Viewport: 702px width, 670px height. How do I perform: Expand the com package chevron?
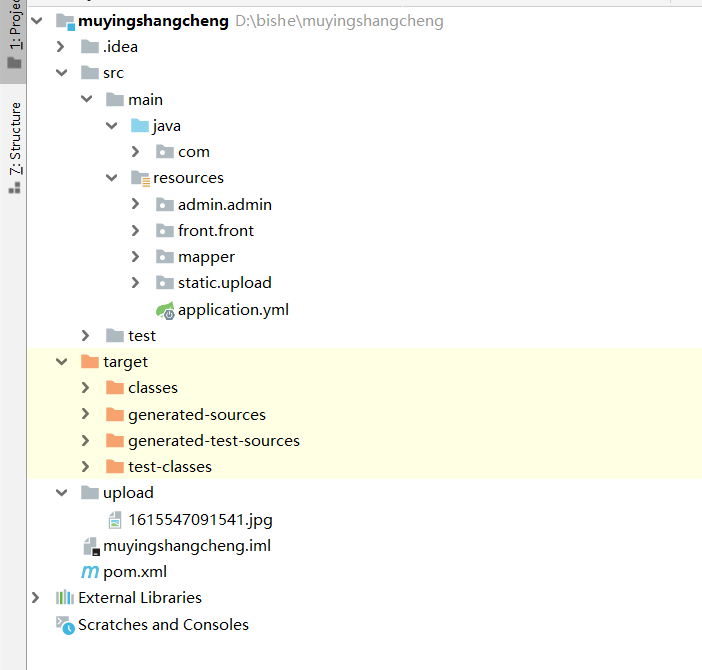(136, 152)
